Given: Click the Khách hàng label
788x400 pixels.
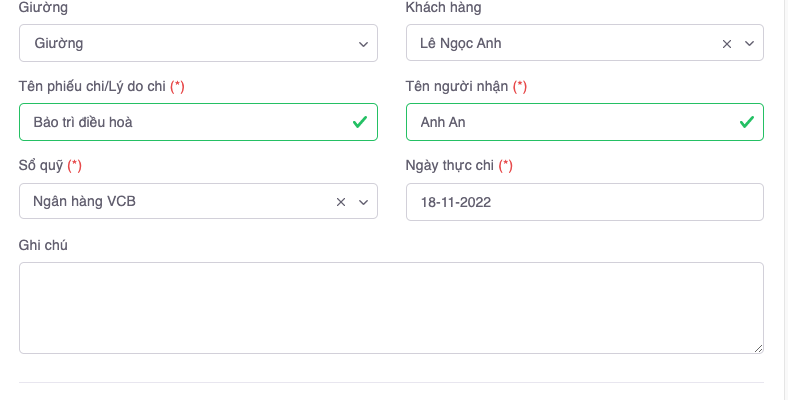Looking at the screenshot, I should coord(443,8).
